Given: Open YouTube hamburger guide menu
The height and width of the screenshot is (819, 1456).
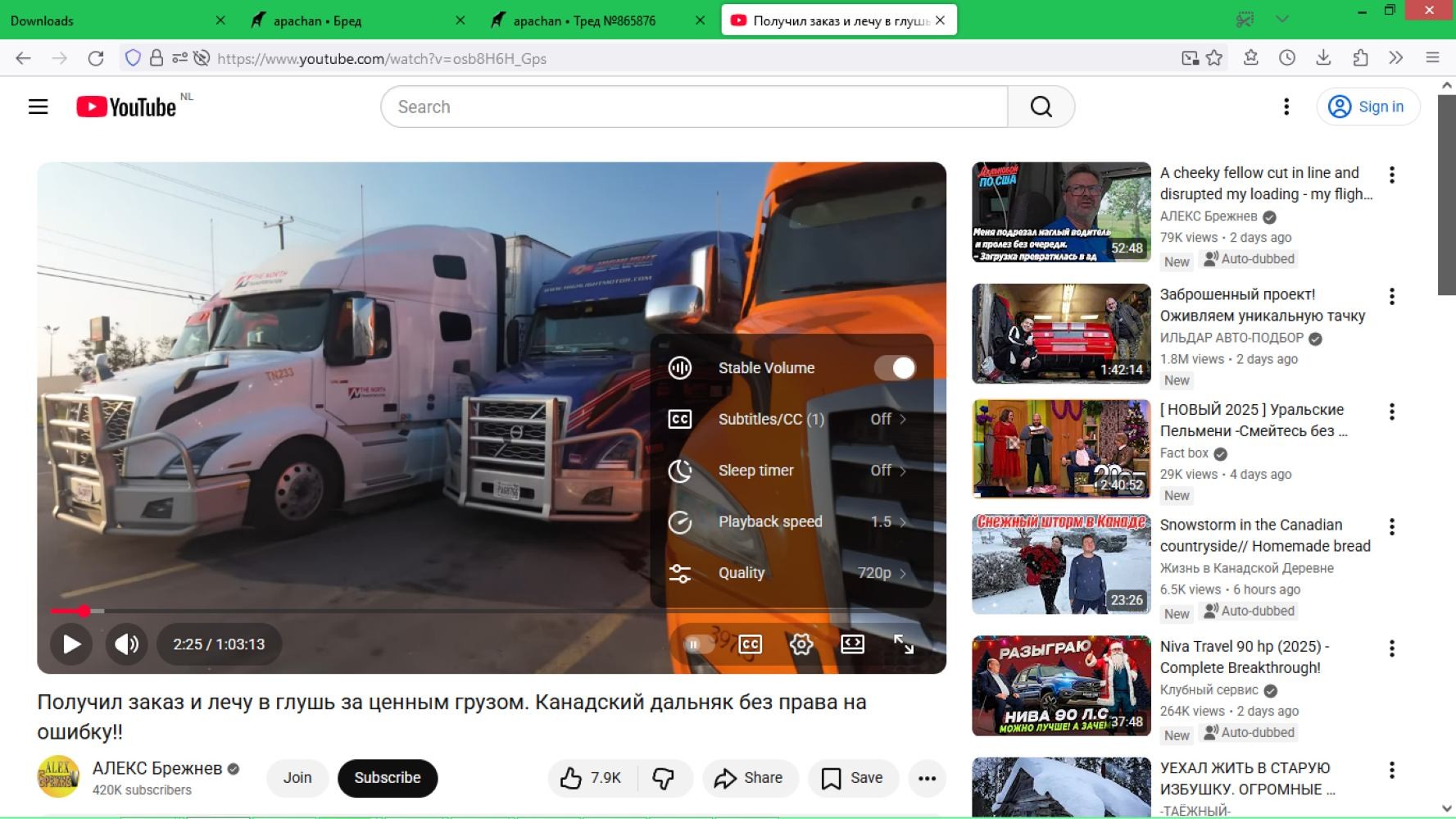Looking at the screenshot, I should coord(39,107).
